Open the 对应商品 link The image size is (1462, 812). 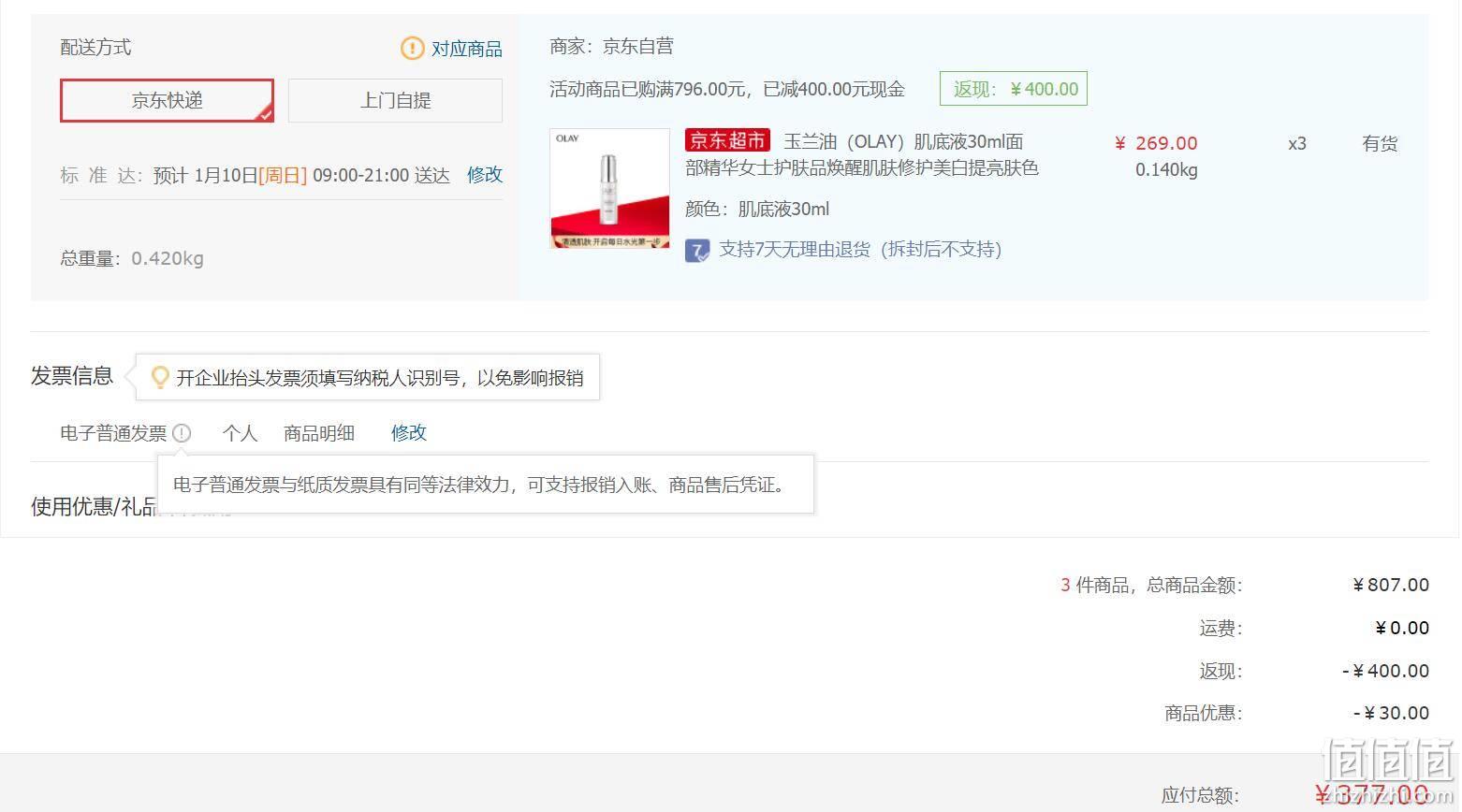[466, 49]
